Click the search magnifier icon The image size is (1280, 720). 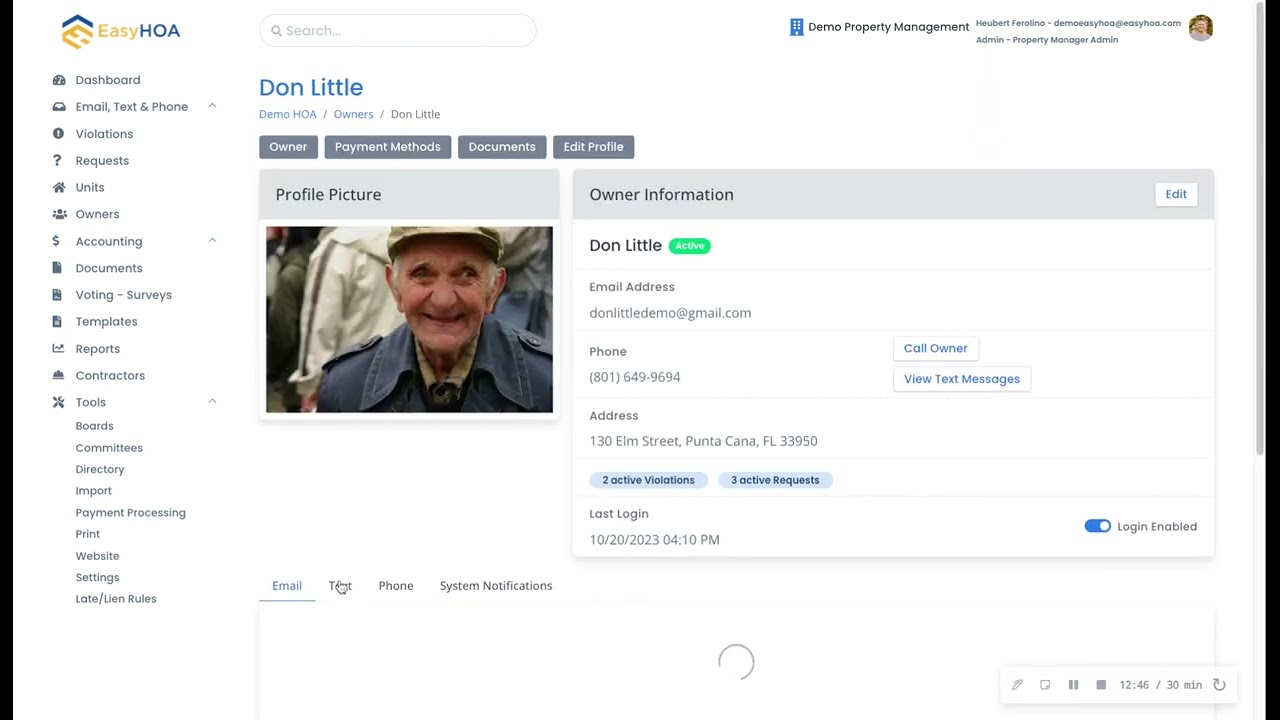click(276, 31)
